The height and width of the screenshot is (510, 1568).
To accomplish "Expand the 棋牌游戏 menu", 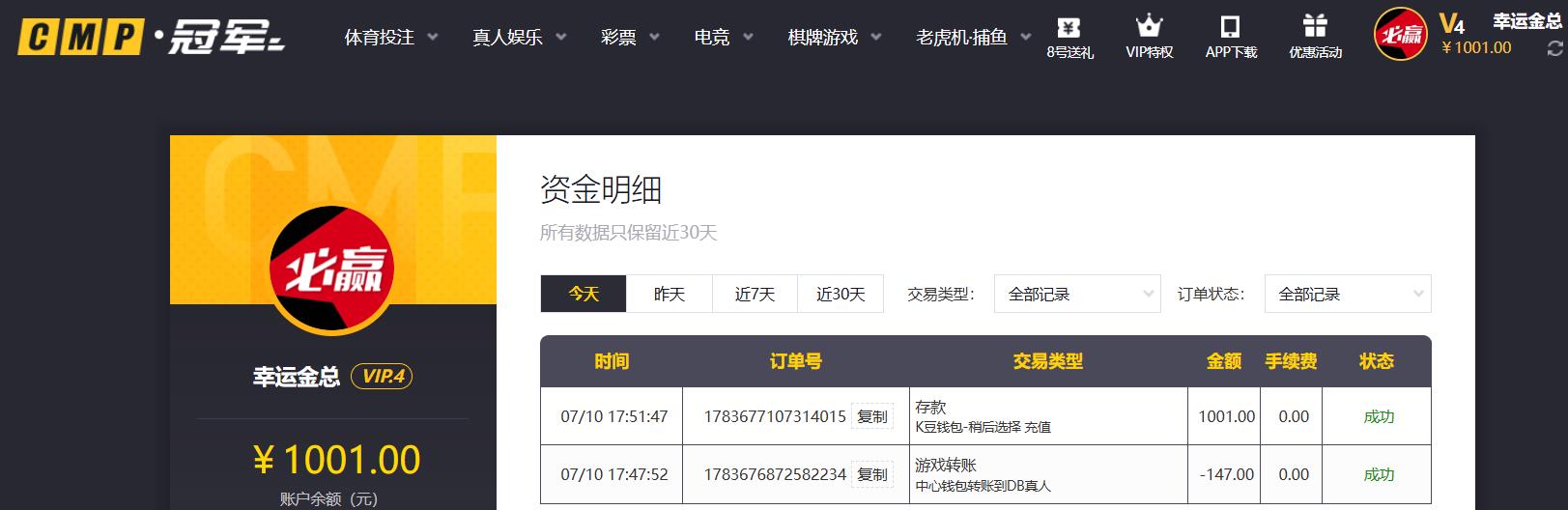I will click(x=835, y=37).
